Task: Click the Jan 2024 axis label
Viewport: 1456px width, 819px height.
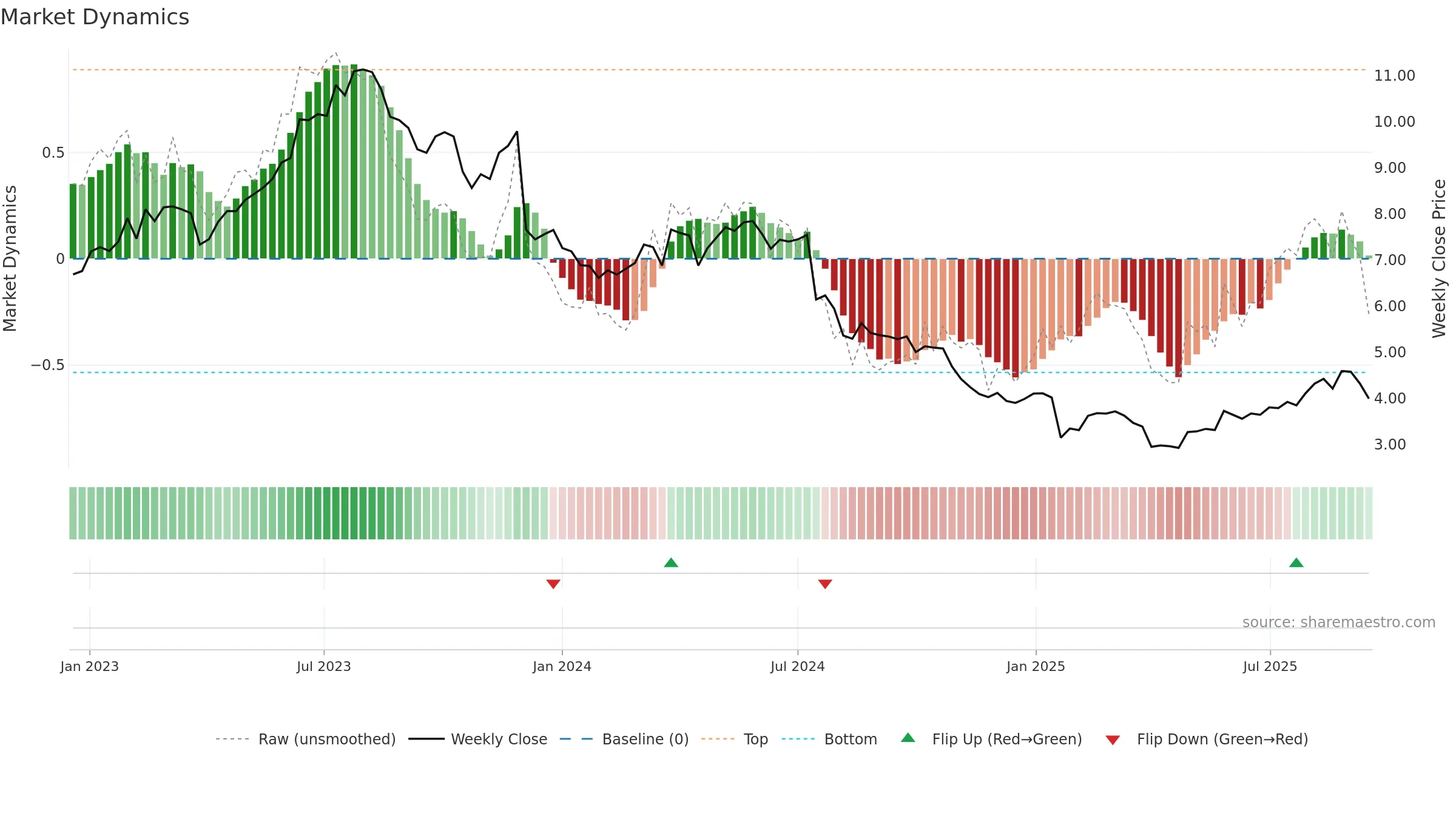Action: click(x=562, y=666)
